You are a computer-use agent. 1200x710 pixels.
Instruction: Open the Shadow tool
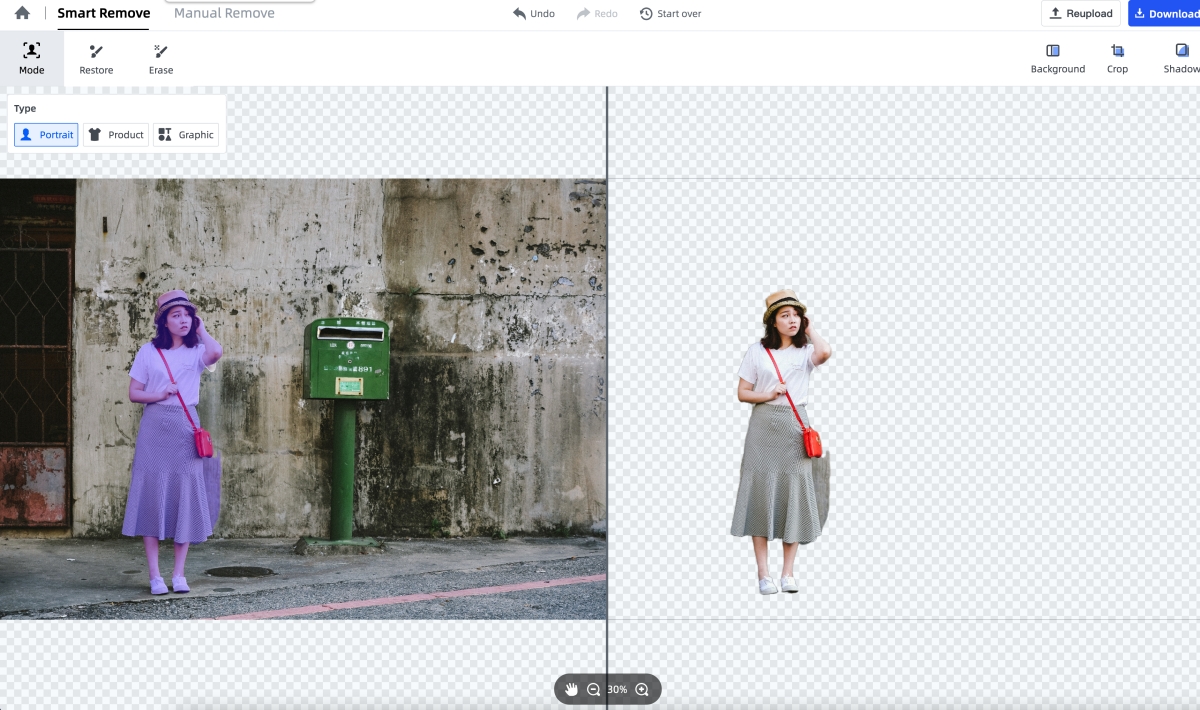pos(1181,58)
